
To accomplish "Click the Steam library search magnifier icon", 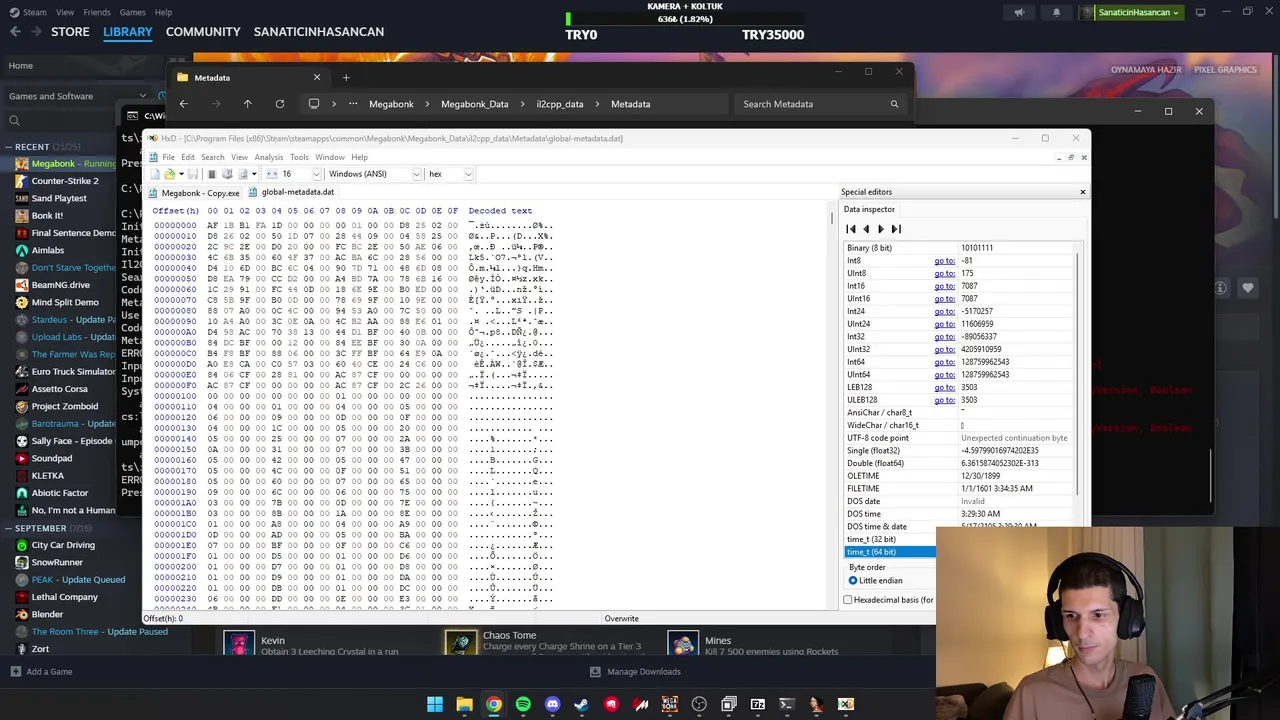I will [14, 121].
